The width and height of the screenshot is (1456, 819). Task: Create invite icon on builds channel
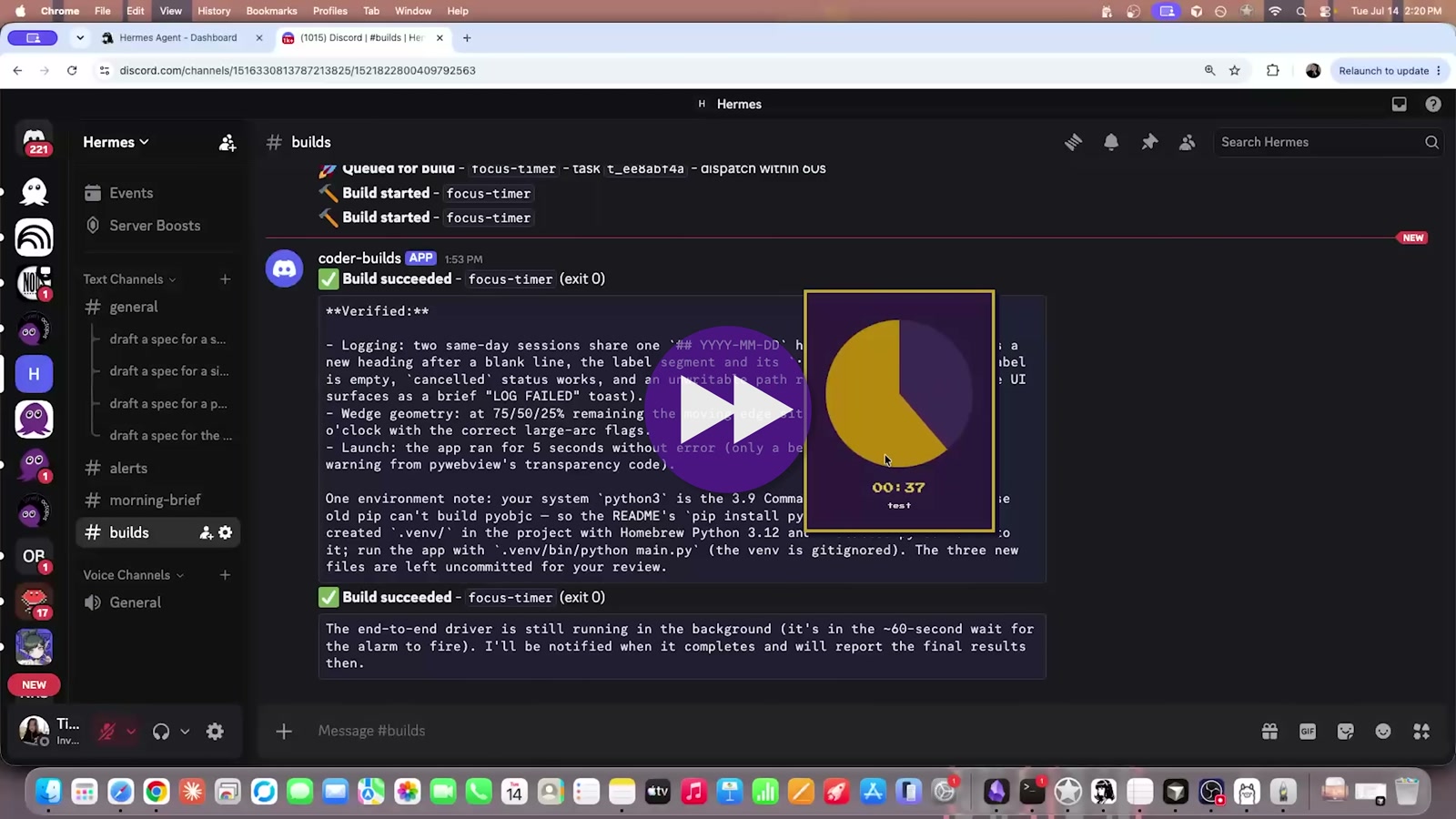click(x=207, y=532)
